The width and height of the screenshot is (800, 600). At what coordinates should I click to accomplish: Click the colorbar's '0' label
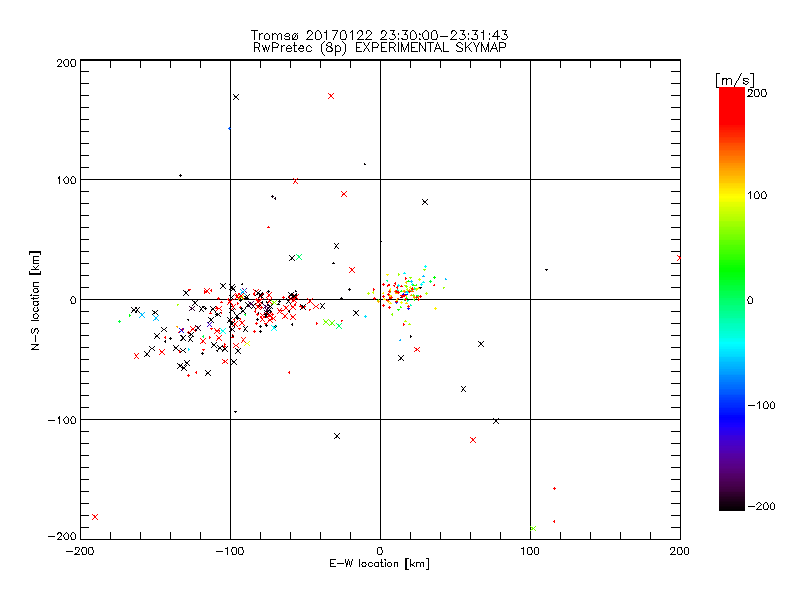pyautogui.click(x=750, y=300)
